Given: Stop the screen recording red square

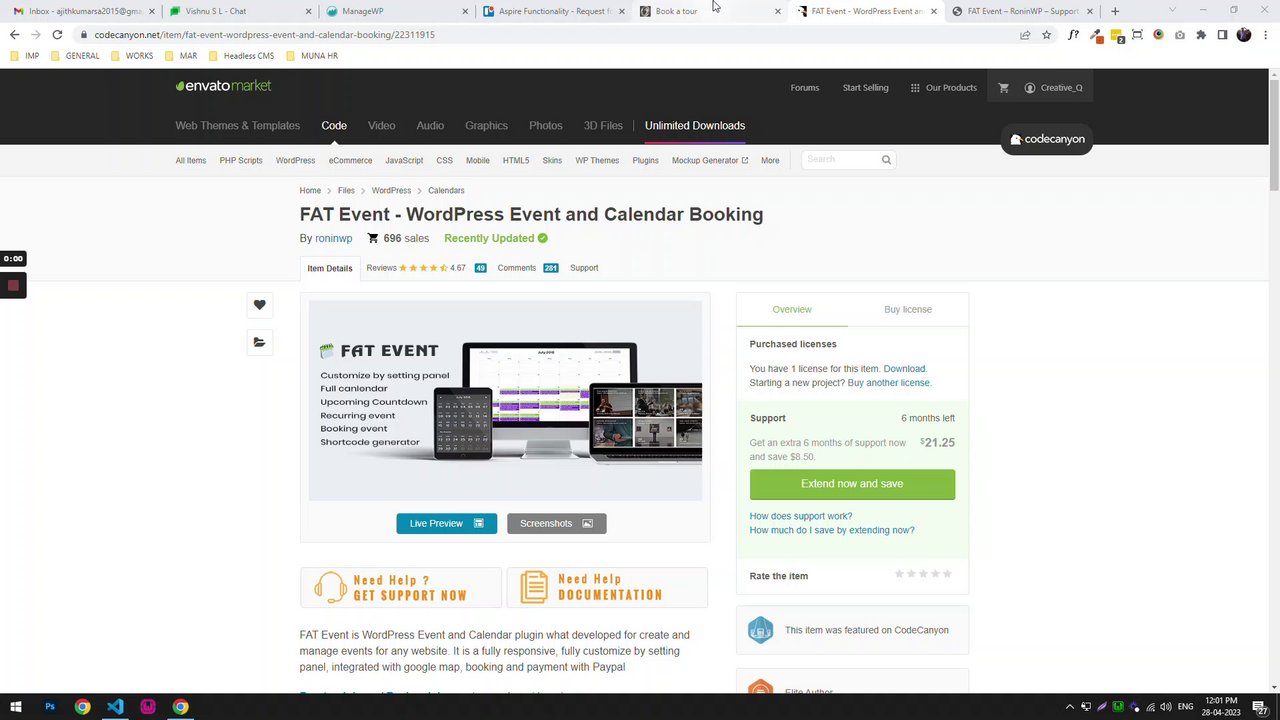Looking at the screenshot, I should point(13,286).
